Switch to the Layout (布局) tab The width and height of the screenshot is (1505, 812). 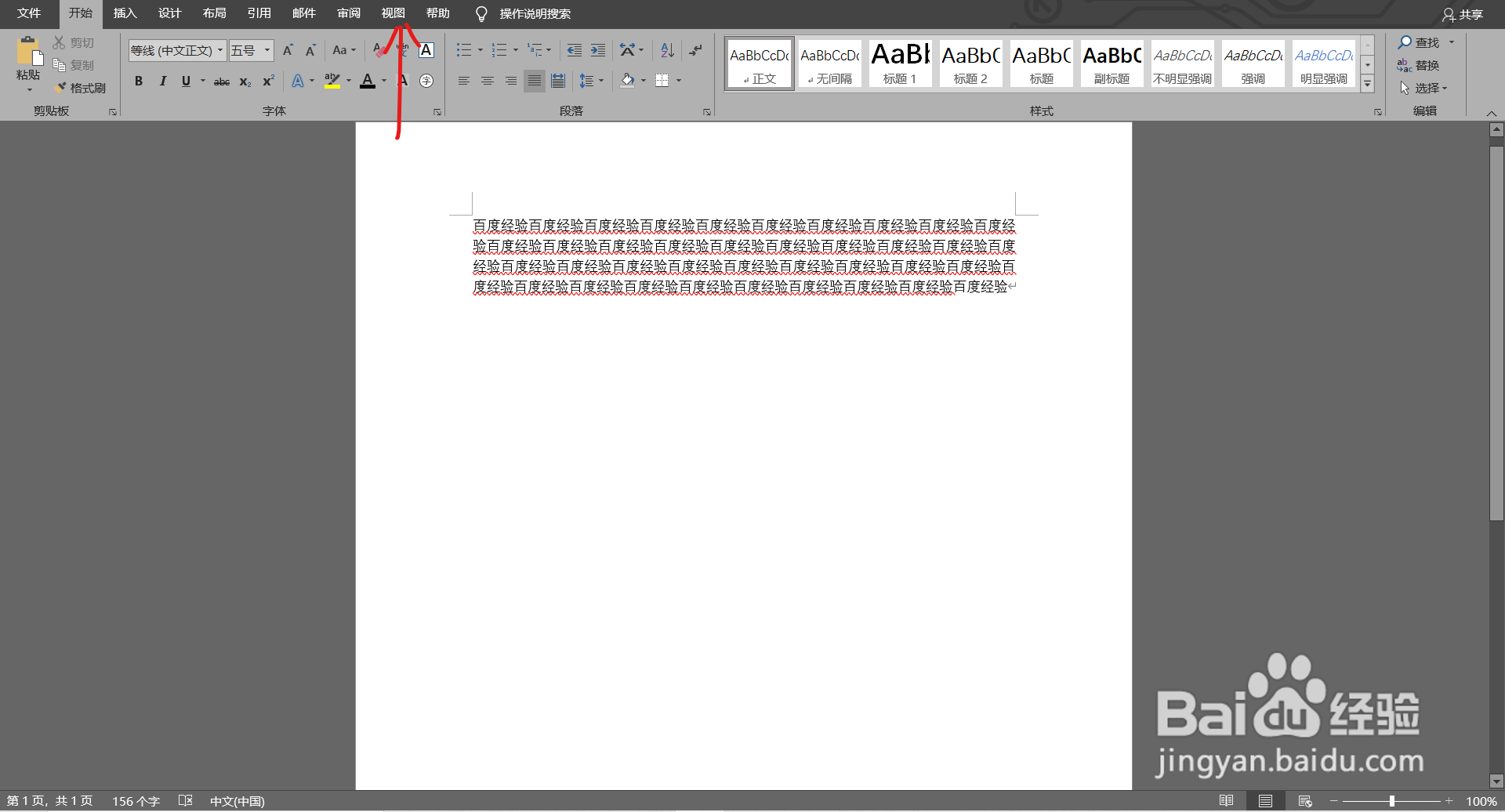point(214,13)
